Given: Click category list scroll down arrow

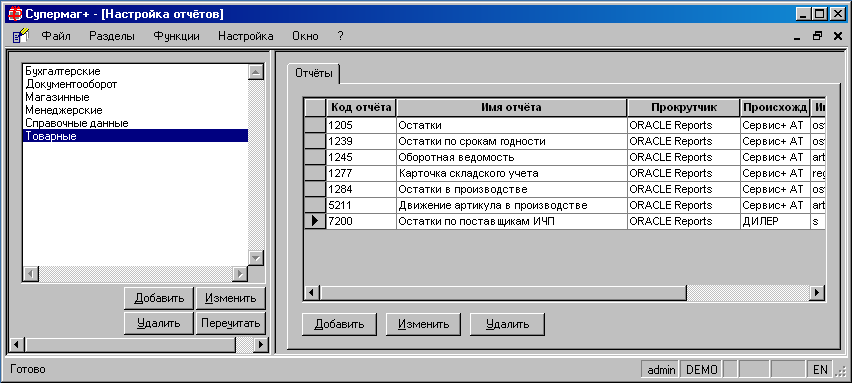Looking at the screenshot, I should 255,257.
